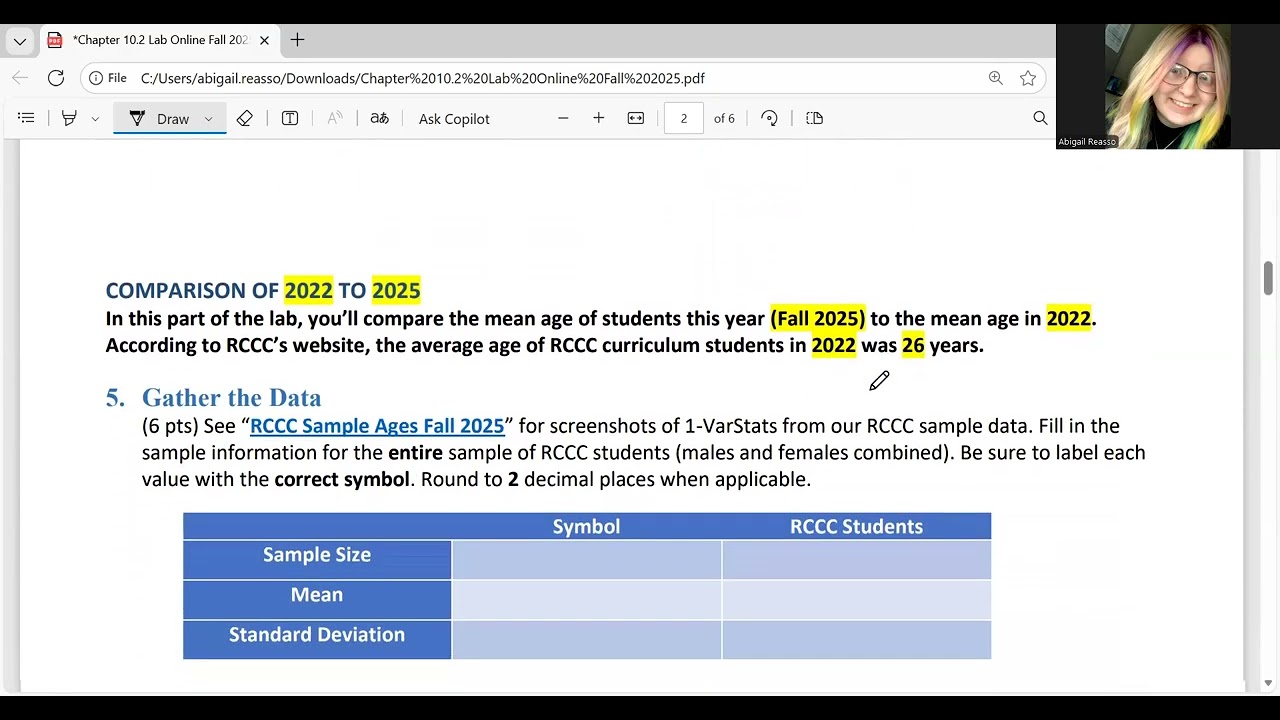
Task: Click the RCCC Students column header
Action: tap(857, 527)
